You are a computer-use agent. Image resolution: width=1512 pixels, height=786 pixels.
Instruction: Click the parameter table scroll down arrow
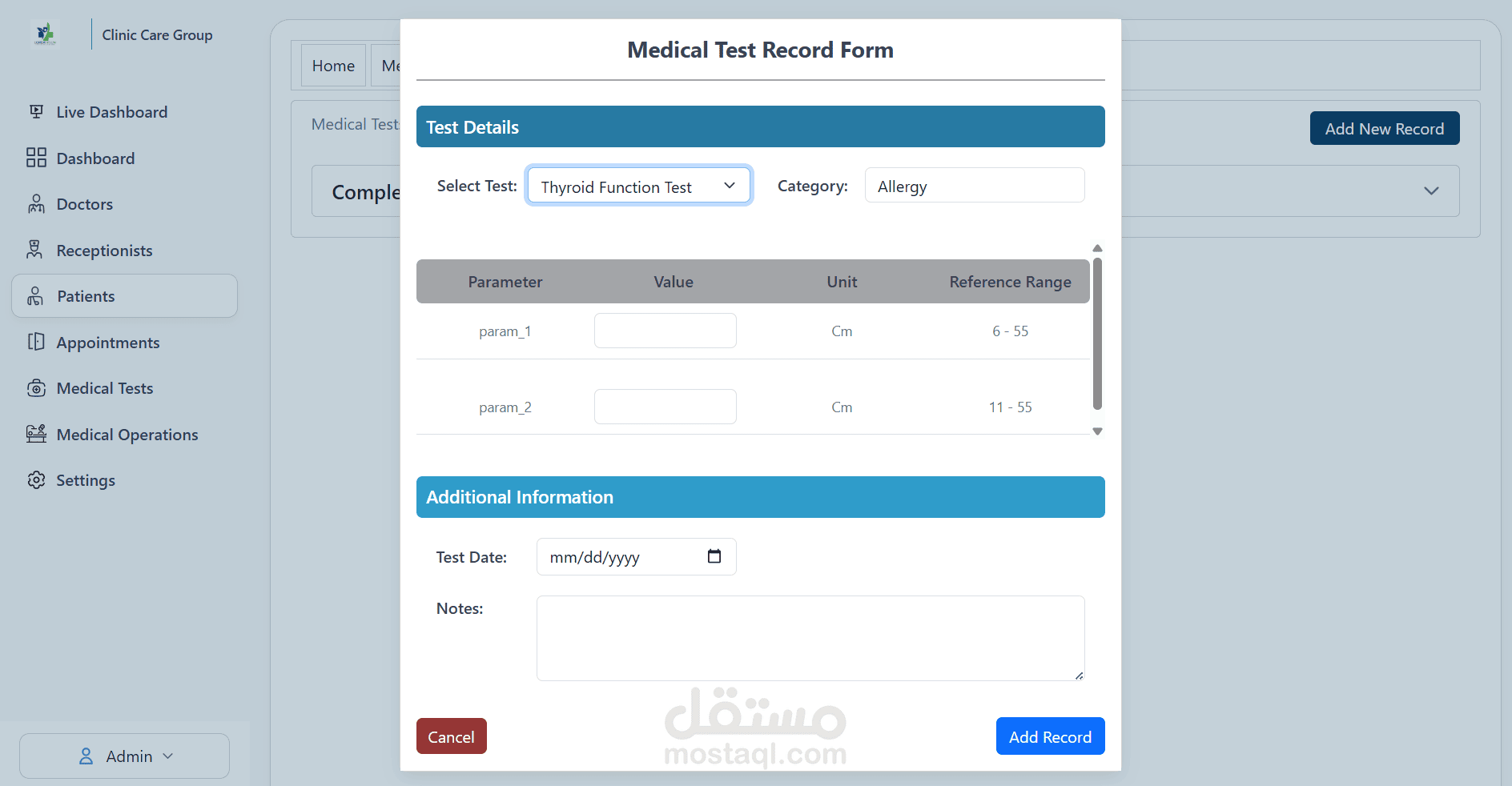point(1097,431)
